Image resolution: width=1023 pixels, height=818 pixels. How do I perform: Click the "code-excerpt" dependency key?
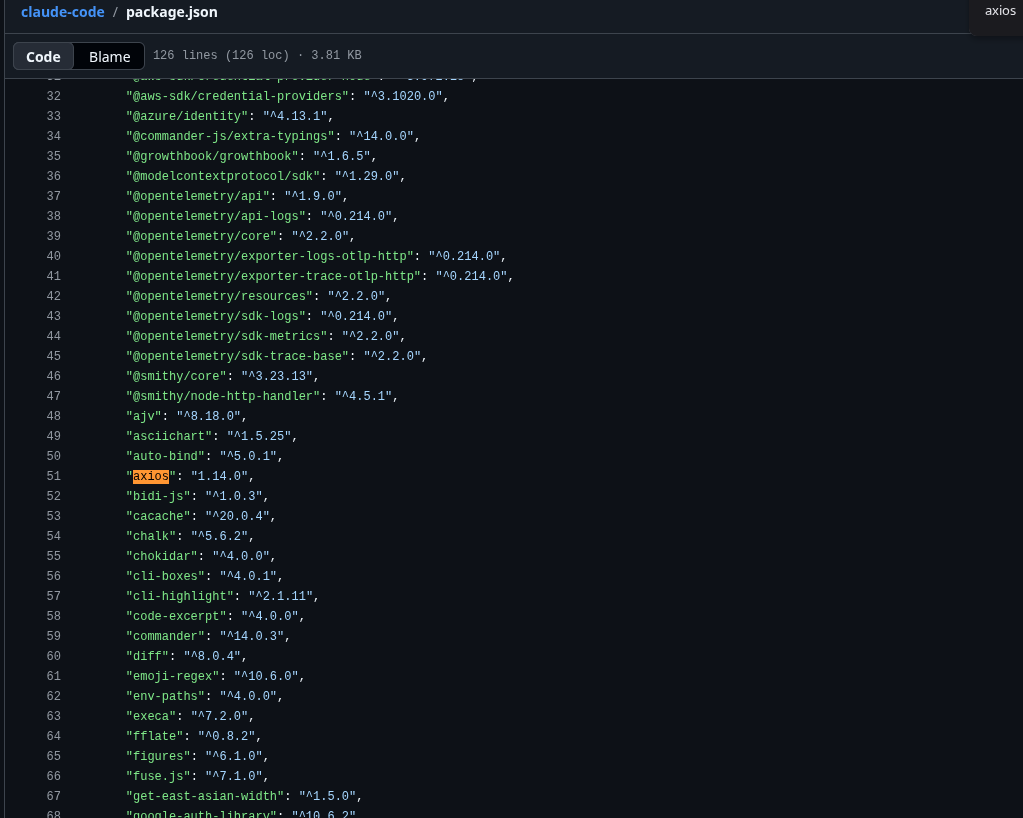176,616
